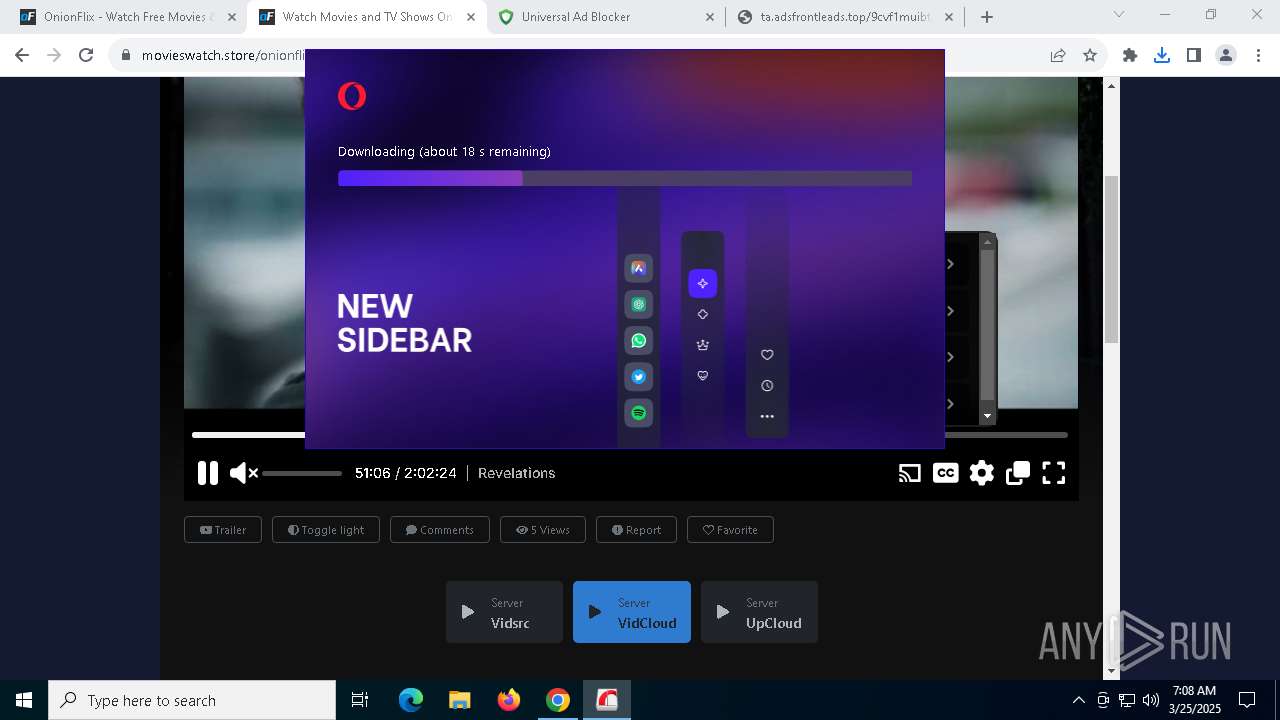
Task: Open Chrome downloads icon
Action: (x=1162, y=56)
